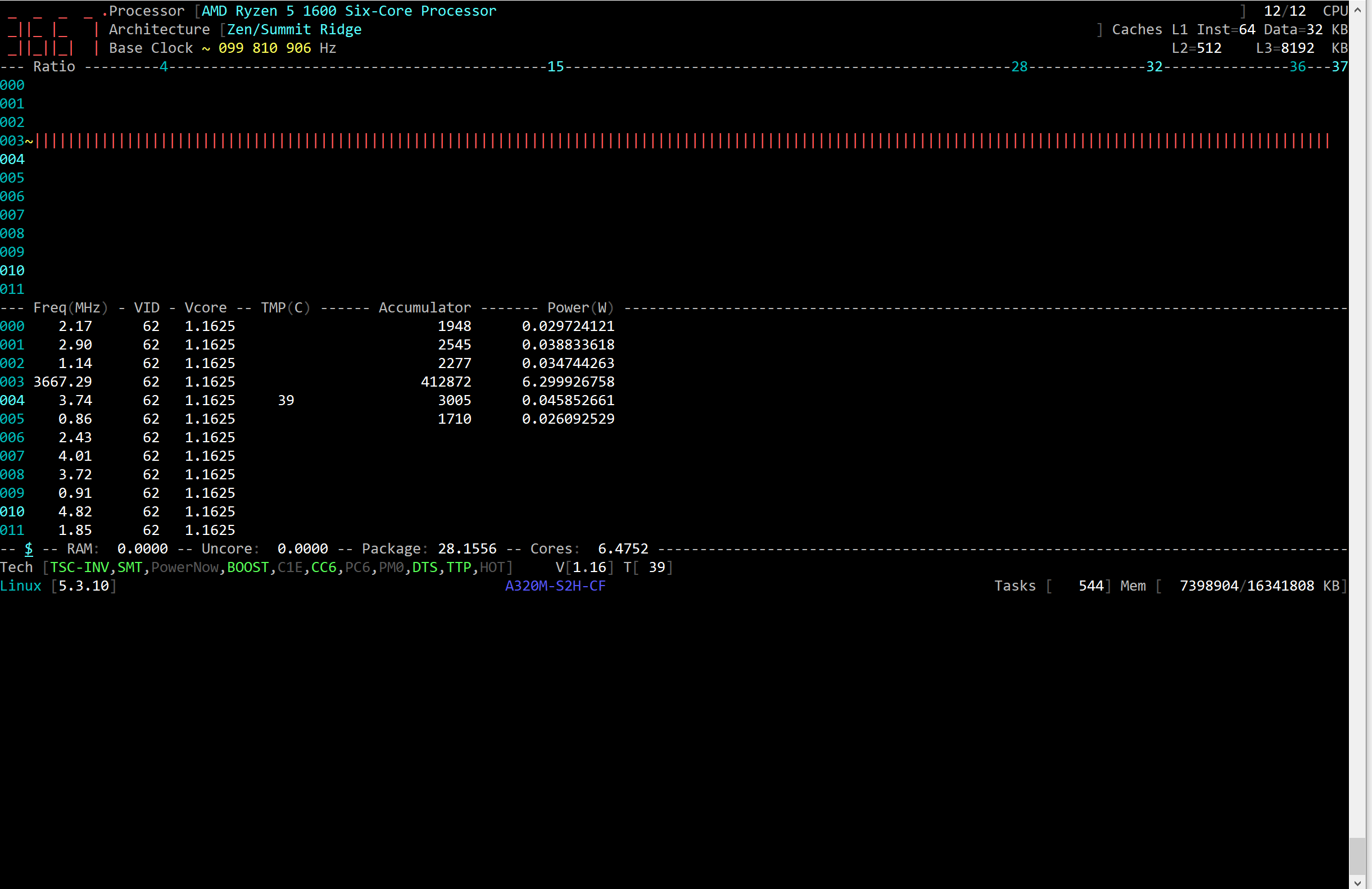The height and width of the screenshot is (889, 1372).
Task: Click the Cores power value 6.4752
Action: pyautogui.click(x=623, y=549)
